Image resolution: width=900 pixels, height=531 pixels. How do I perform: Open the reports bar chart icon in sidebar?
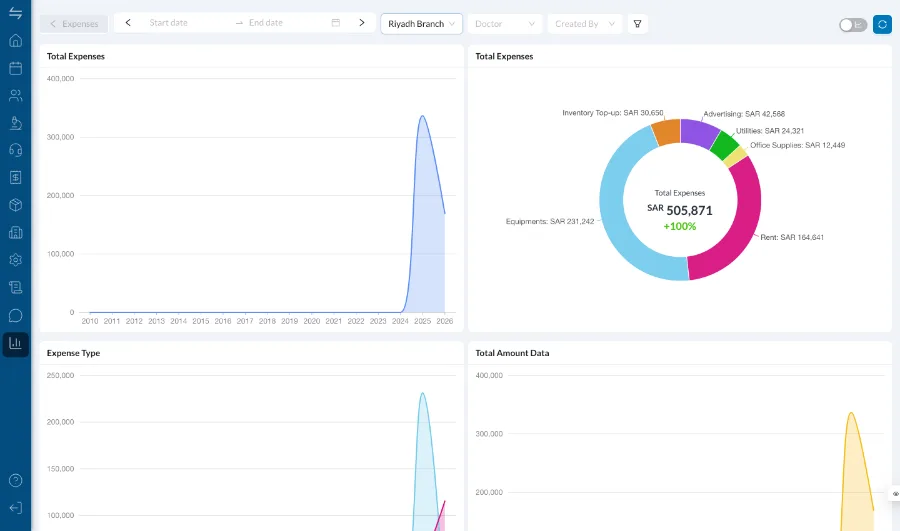[15, 343]
